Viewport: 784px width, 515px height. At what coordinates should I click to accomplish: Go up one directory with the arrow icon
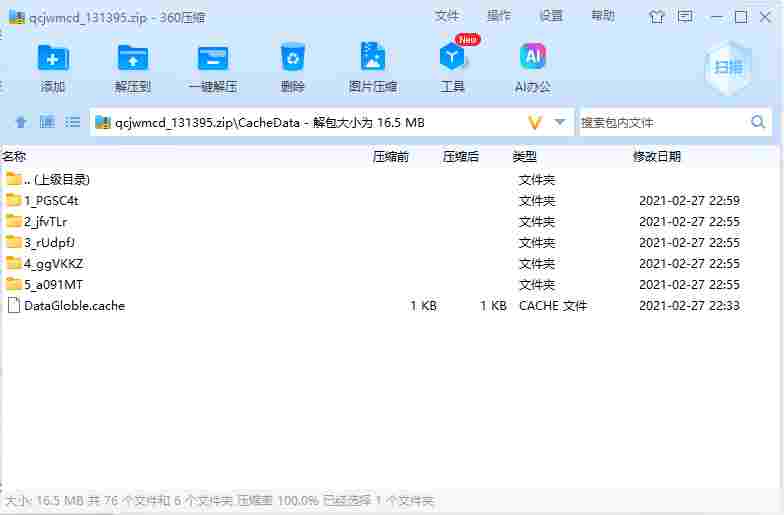21,122
